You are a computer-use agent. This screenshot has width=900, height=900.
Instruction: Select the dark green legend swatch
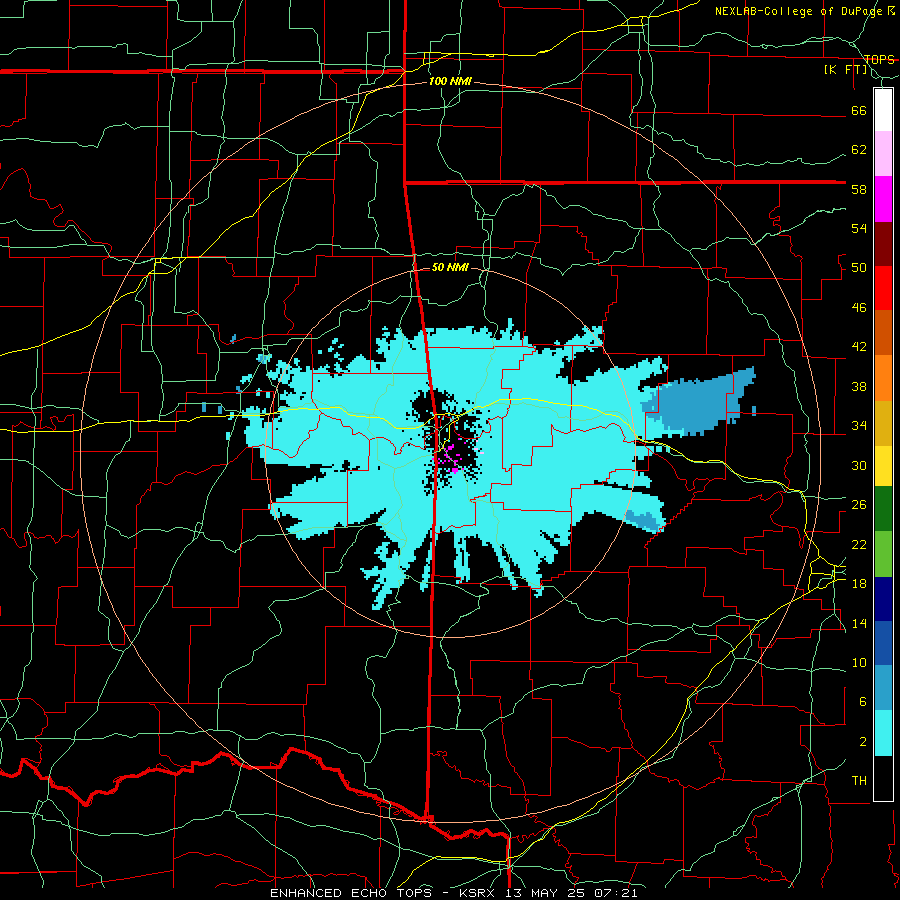click(883, 509)
